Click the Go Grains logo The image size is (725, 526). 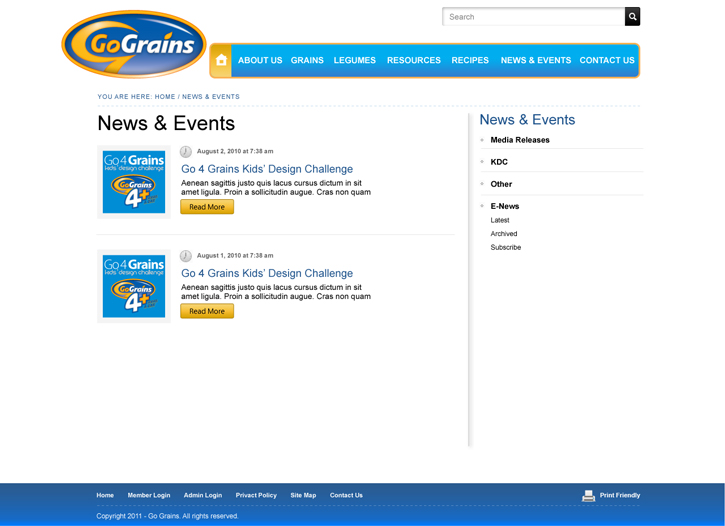point(133,45)
